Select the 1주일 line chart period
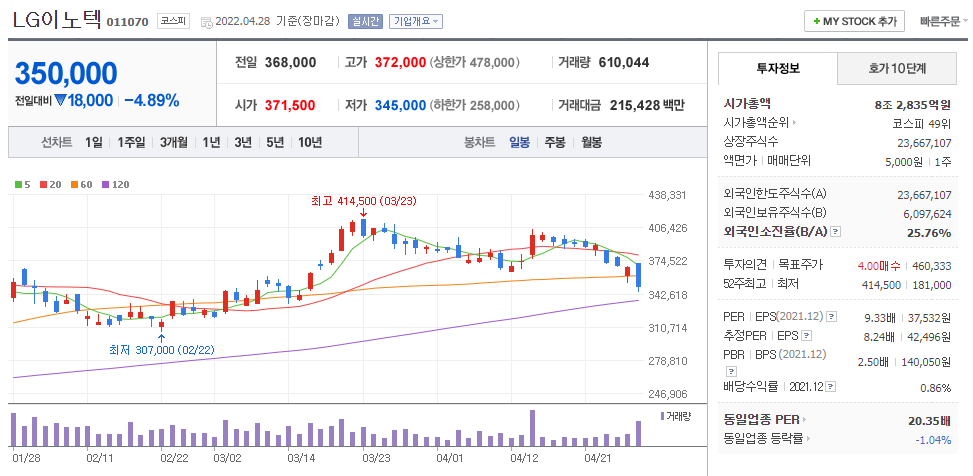 tap(131, 142)
